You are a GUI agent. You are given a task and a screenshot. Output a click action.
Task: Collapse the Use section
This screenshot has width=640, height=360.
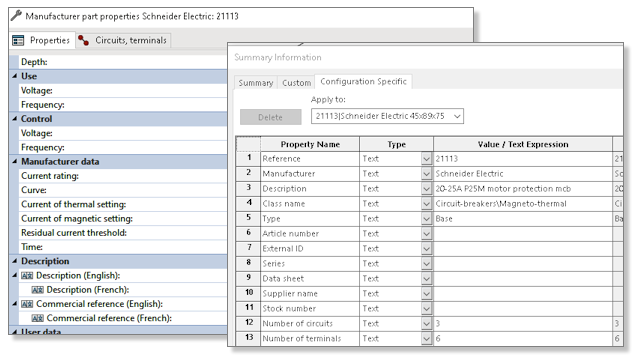pyautogui.click(x=15, y=76)
